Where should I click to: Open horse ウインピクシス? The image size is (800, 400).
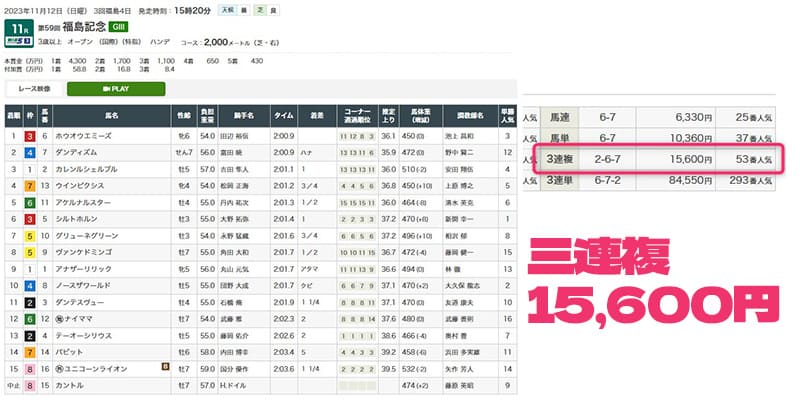coord(80,186)
